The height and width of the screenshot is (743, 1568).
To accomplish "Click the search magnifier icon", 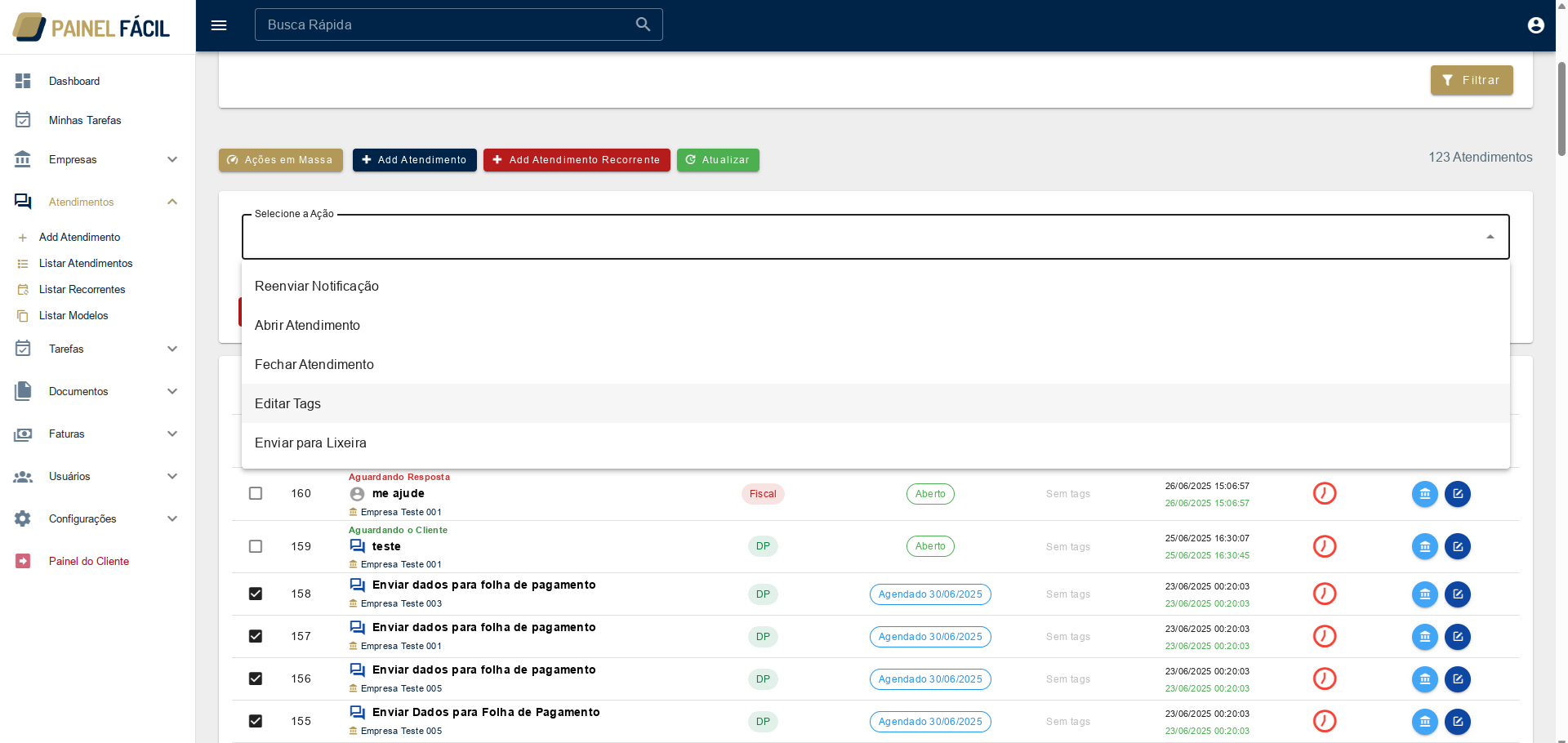I will [644, 24].
